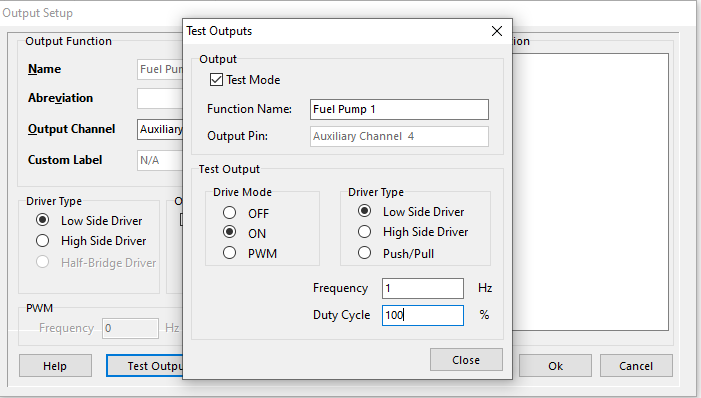Click the Custom Label field
The image size is (701, 398).
coord(160,160)
